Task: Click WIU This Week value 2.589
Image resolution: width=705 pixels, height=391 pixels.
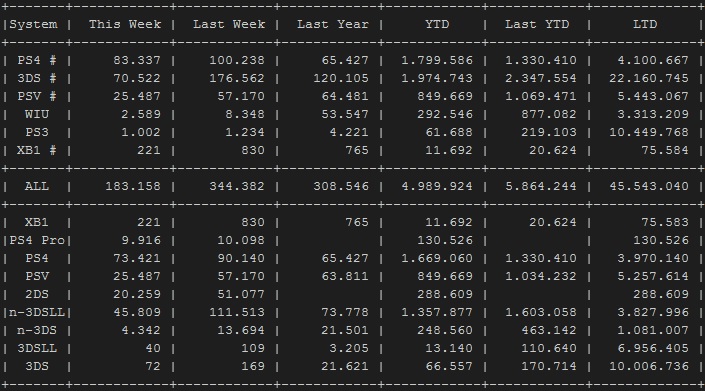Action: (141, 114)
